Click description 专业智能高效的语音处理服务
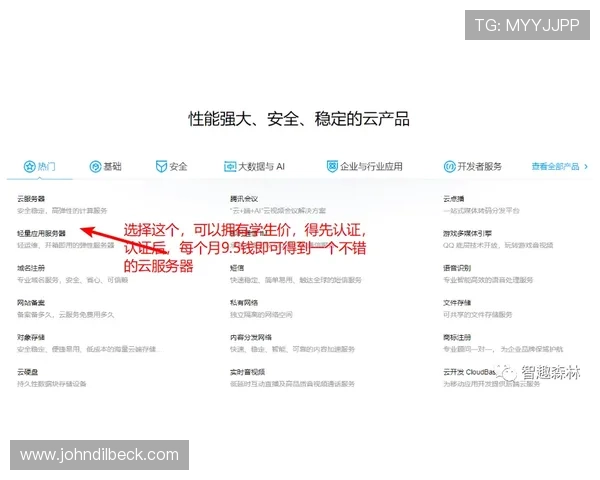This screenshot has height=480, width=600. 488,280
